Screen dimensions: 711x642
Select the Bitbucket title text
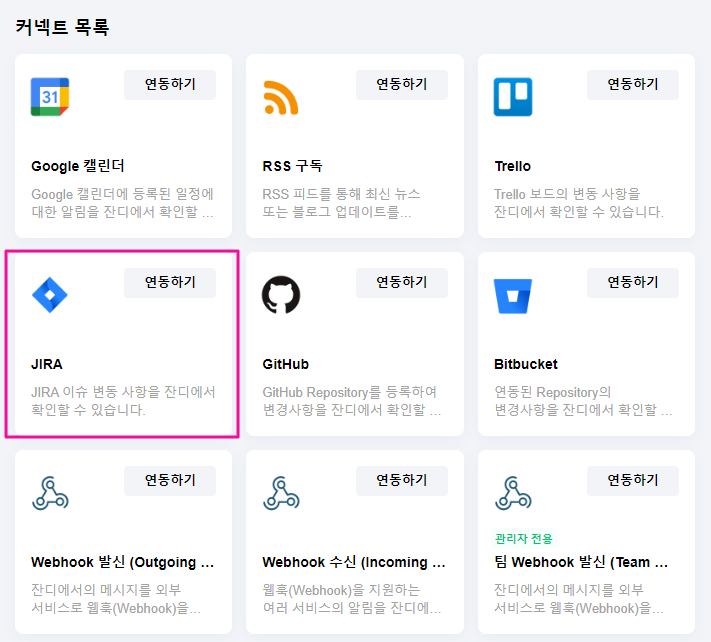pos(526,365)
